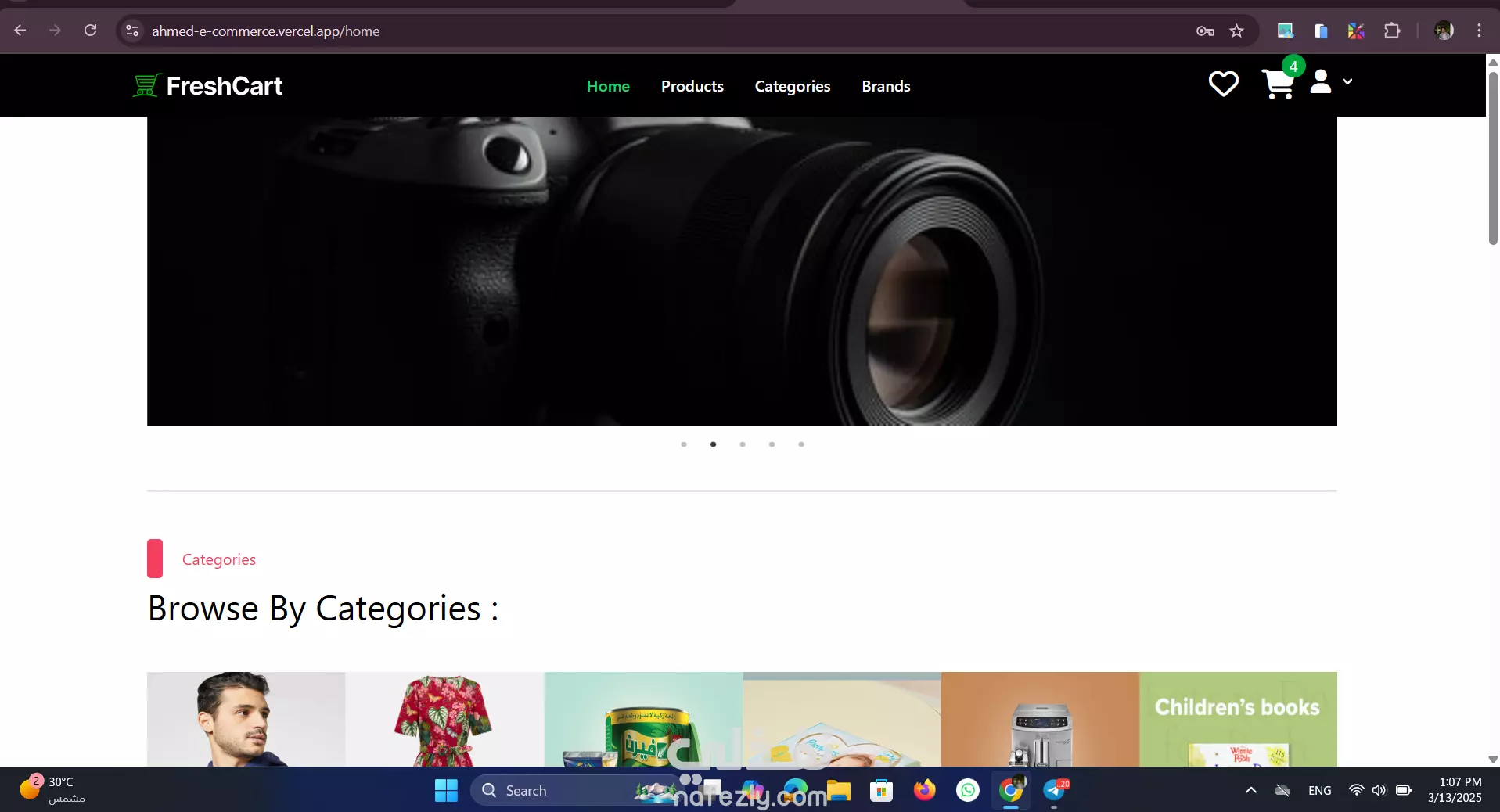Open the saved passwords key icon

tap(1205, 31)
